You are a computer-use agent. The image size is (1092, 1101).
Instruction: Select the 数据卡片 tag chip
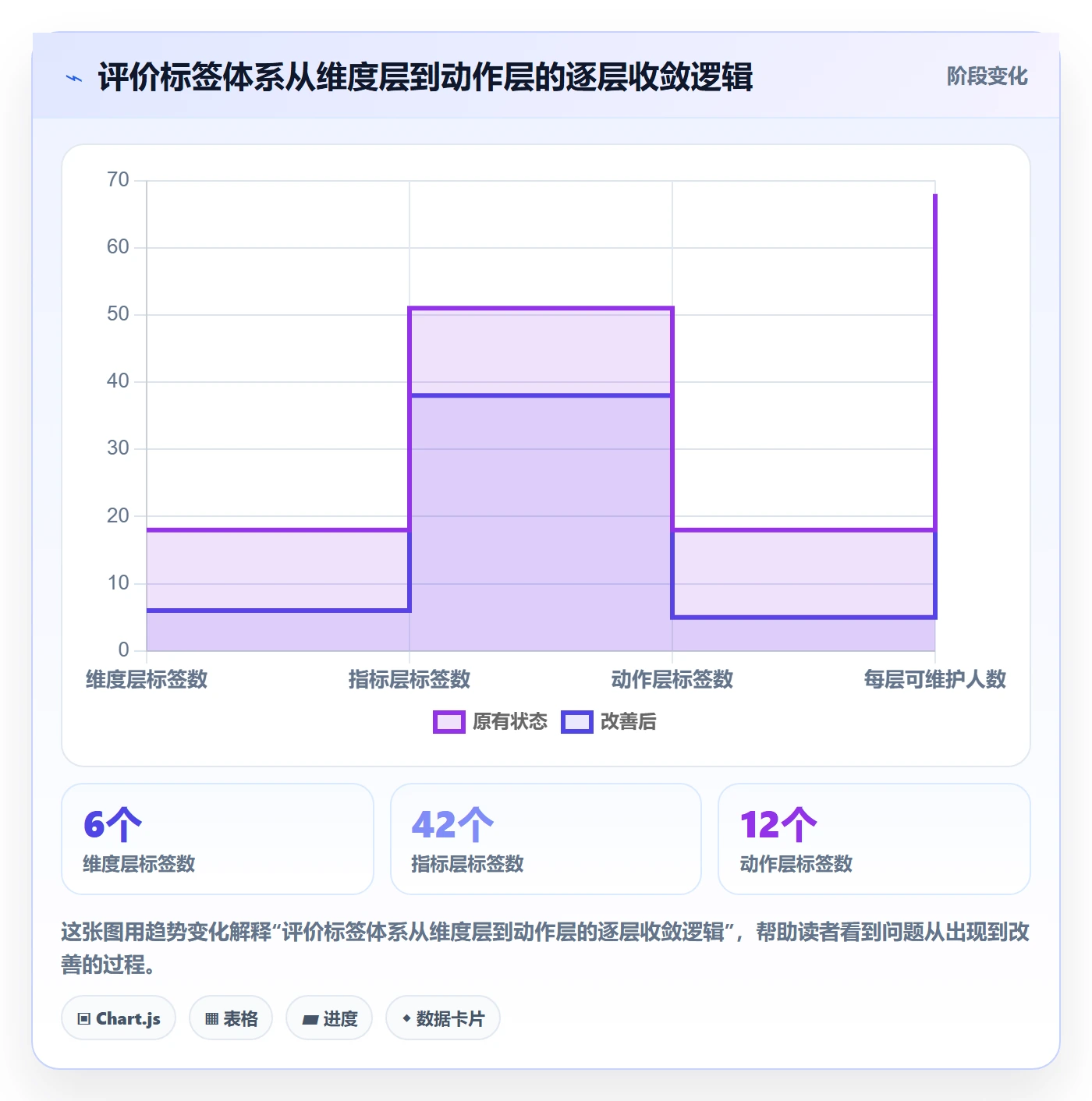click(443, 1018)
